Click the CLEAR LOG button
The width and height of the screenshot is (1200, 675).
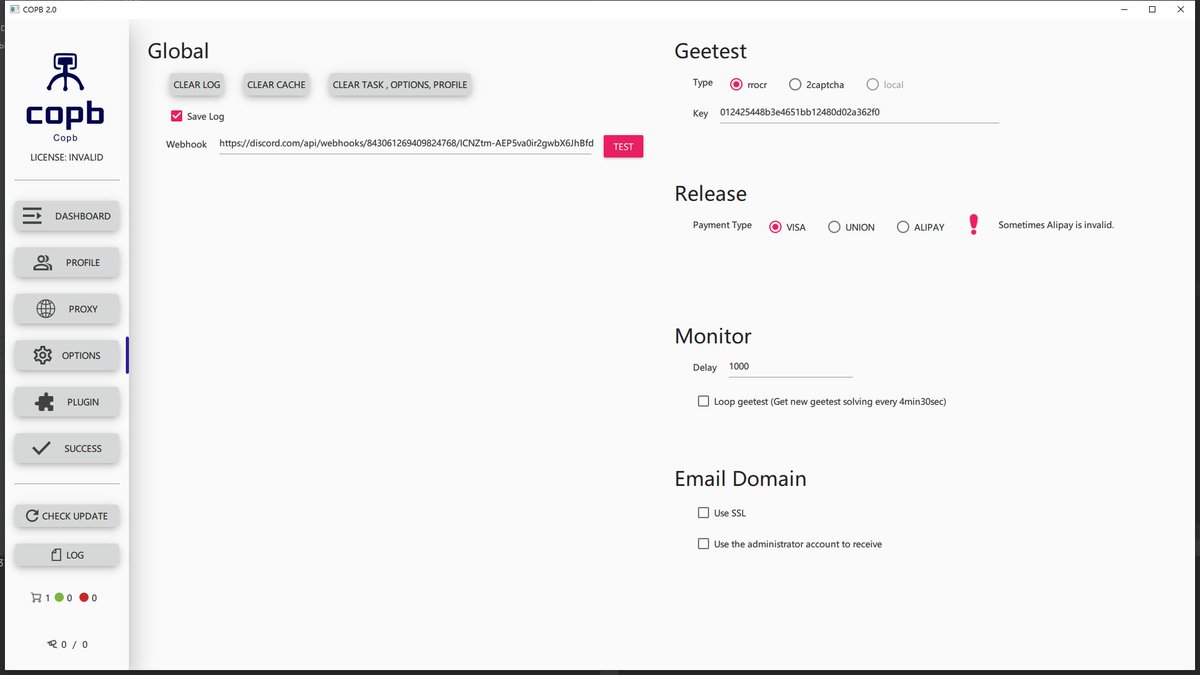tap(197, 85)
